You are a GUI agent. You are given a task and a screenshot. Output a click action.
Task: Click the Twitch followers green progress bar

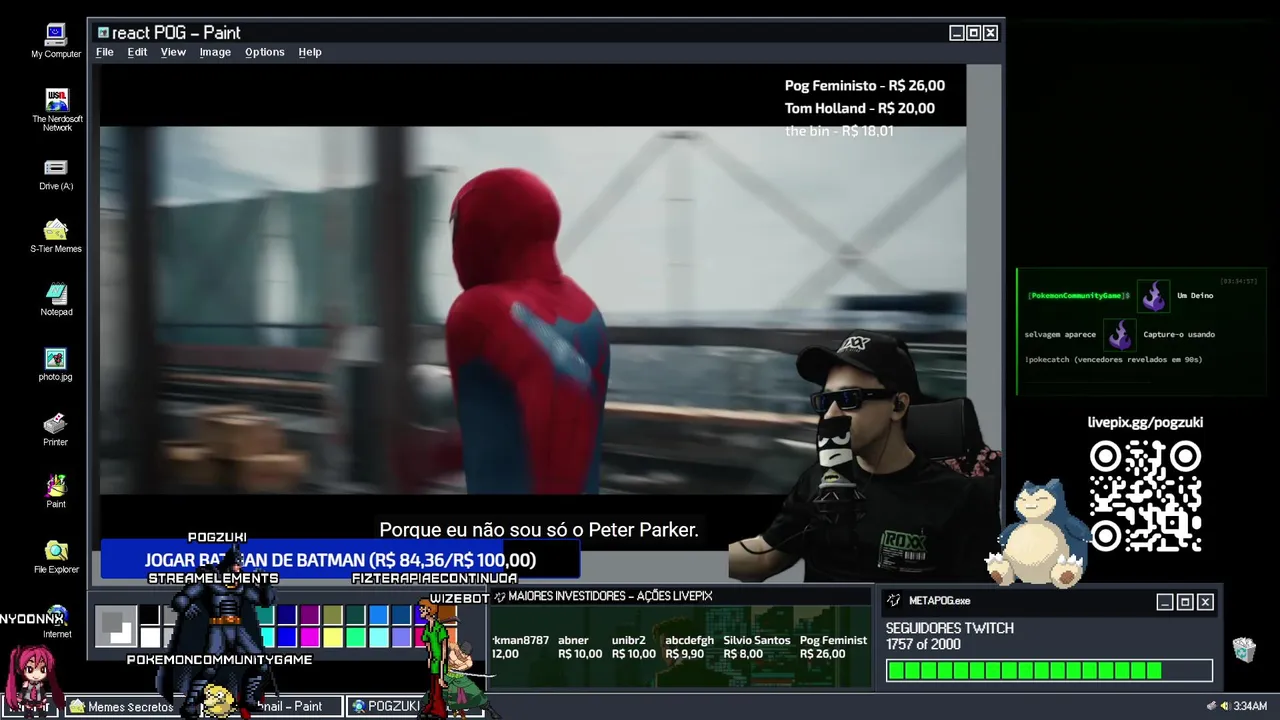(1049, 671)
